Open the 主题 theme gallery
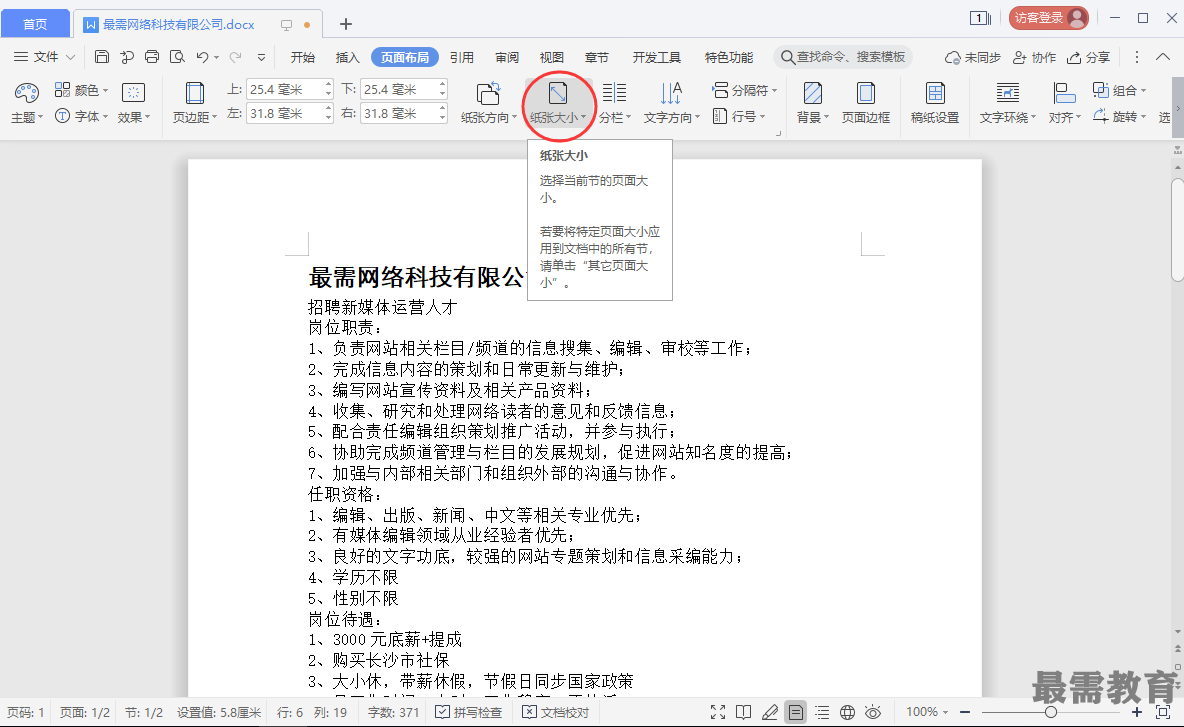This screenshot has height=727, width=1184. click(x=26, y=103)
